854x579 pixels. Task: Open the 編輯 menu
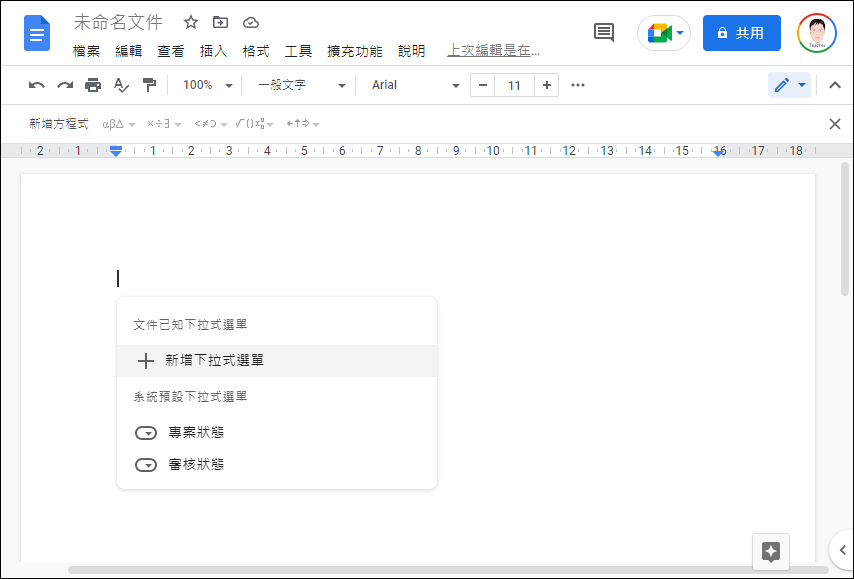click(129, 51)
